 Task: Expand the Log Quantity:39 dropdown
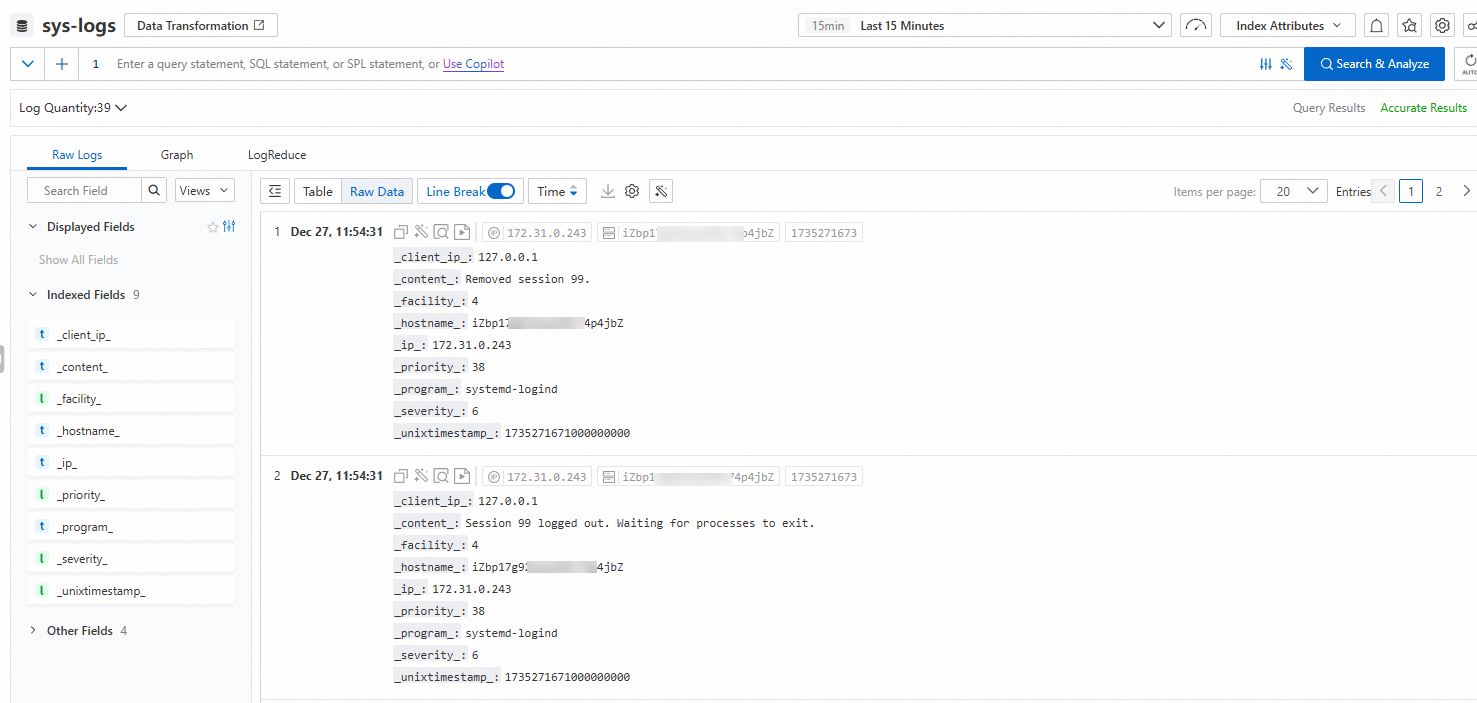pyautogui.click(x=73, y=108)
